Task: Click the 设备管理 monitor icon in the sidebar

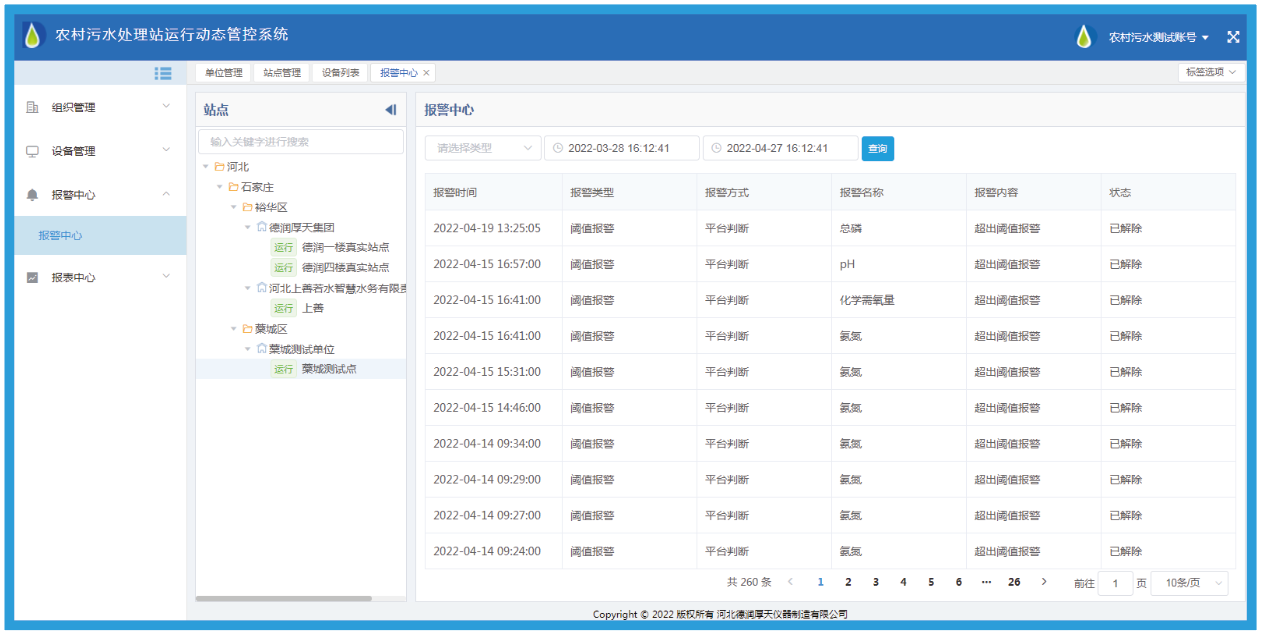Action: pos(32,151)
